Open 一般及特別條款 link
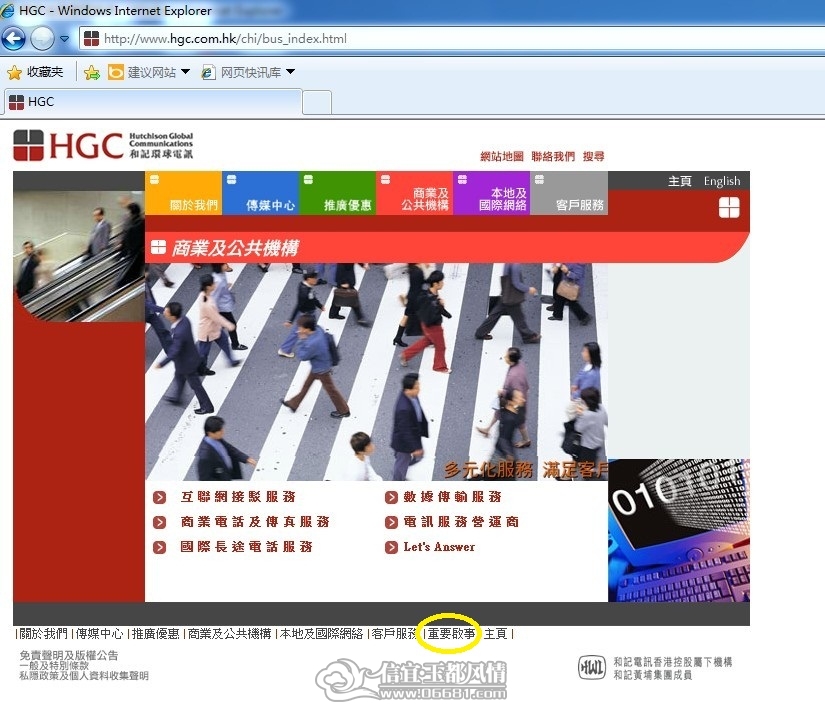This screenshot has width=825, height=711. click(54, 665)
